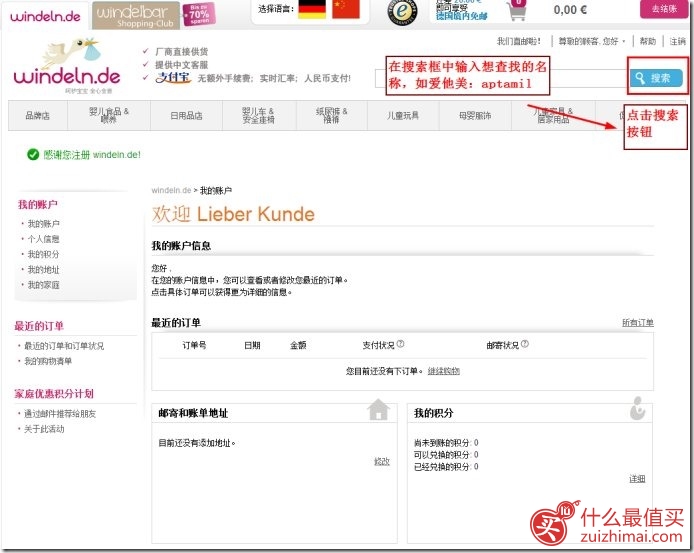Click the 感谢您注册 windeln.de! message
Viewport: 694px width, 553px height.
point(92,155)
